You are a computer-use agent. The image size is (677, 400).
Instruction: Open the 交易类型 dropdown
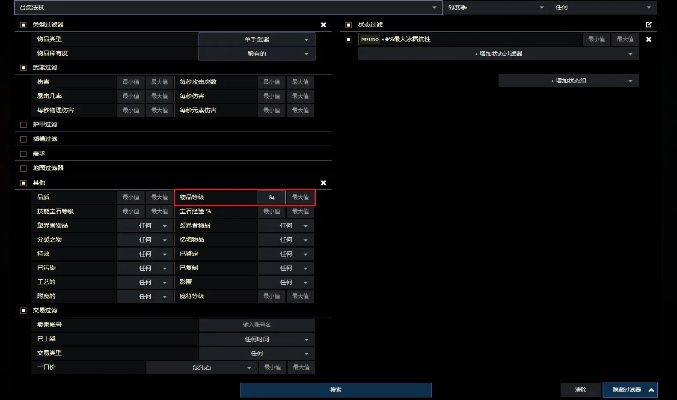coord(255,353)
